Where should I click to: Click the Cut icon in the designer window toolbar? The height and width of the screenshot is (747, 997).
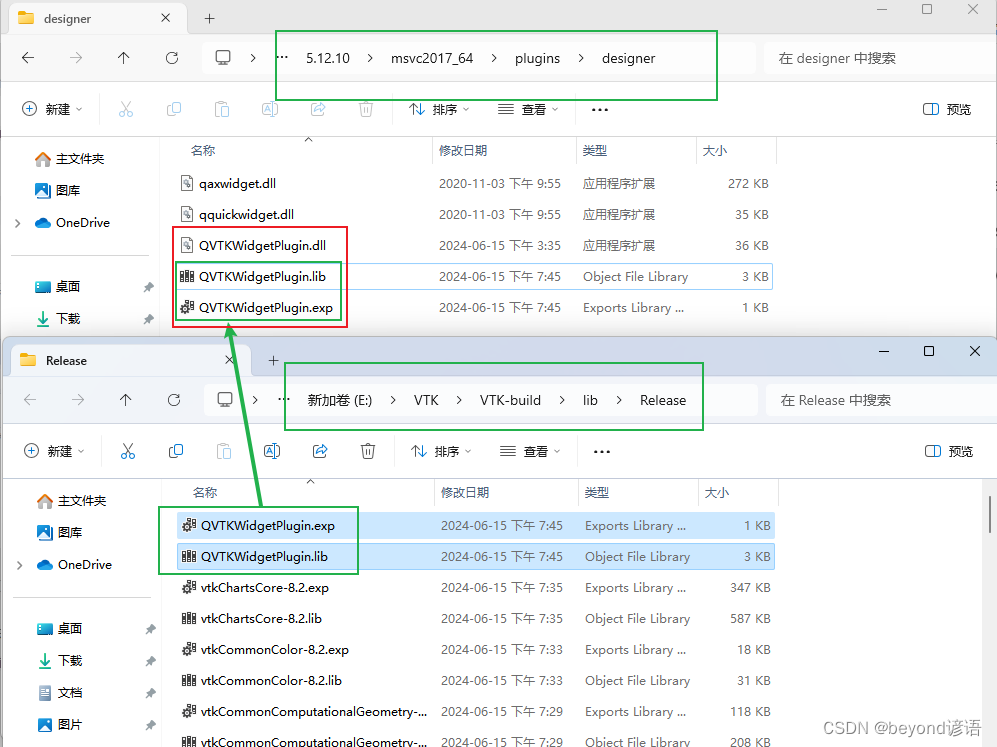(126, 109)
